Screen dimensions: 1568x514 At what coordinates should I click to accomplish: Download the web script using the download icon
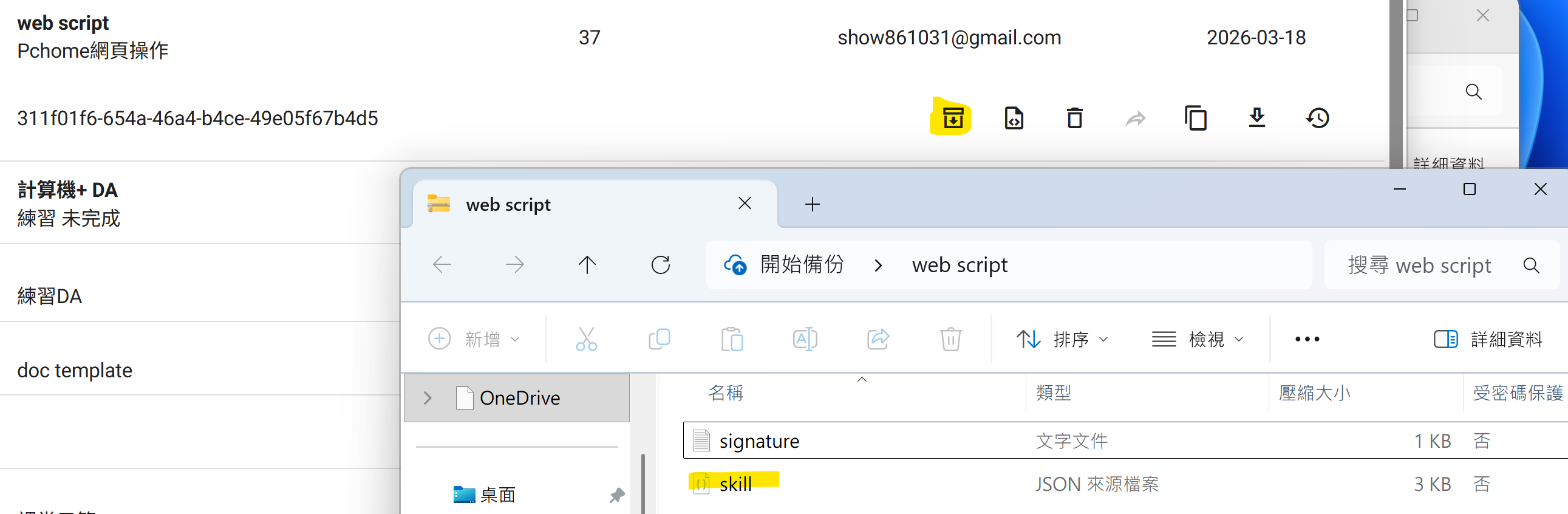(1256, 117)
